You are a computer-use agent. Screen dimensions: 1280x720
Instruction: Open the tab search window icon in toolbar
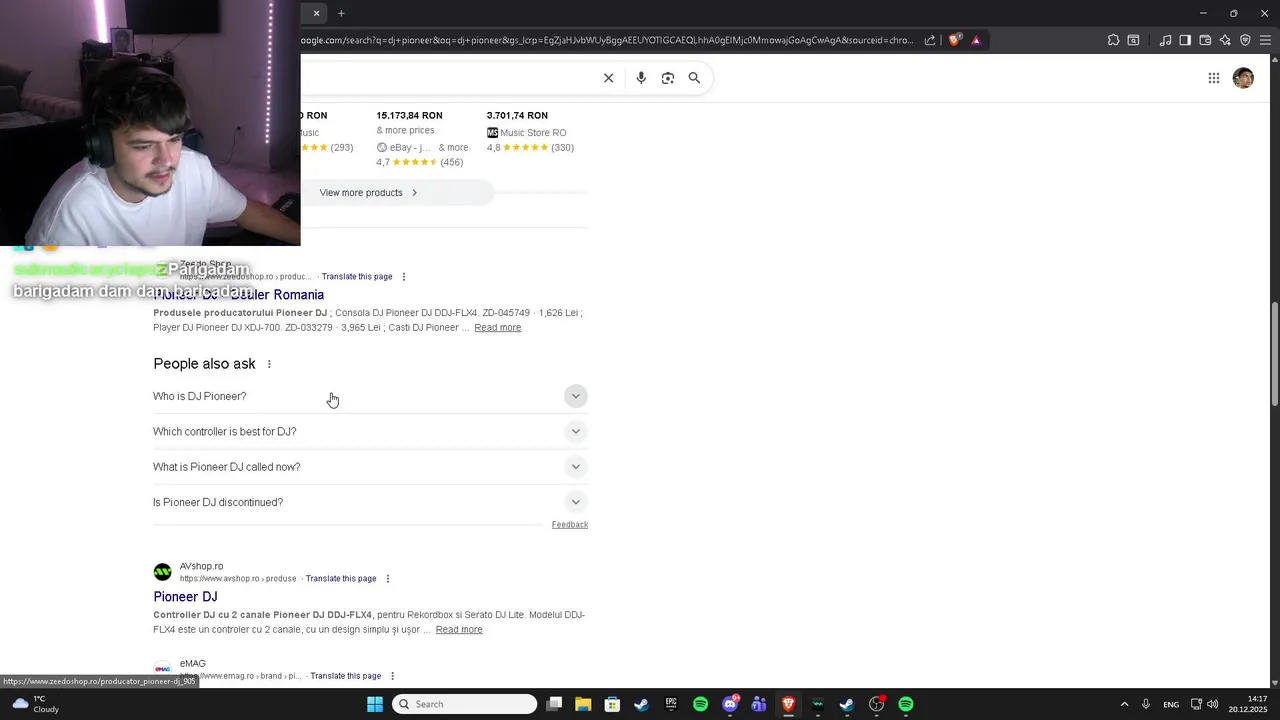point(1133,40)
